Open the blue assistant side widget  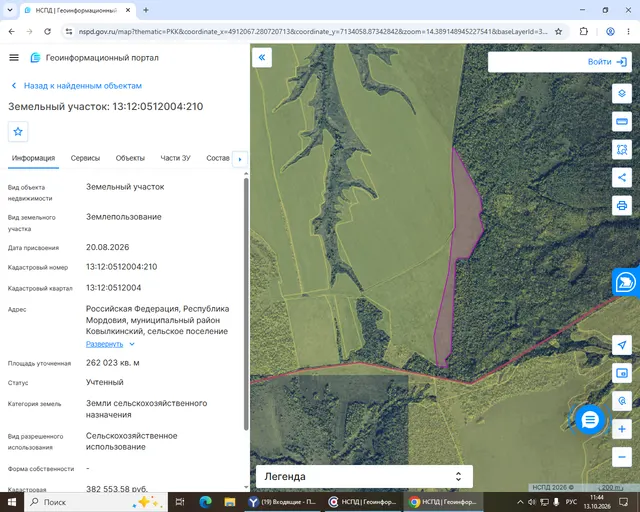(x=626, y=282)
